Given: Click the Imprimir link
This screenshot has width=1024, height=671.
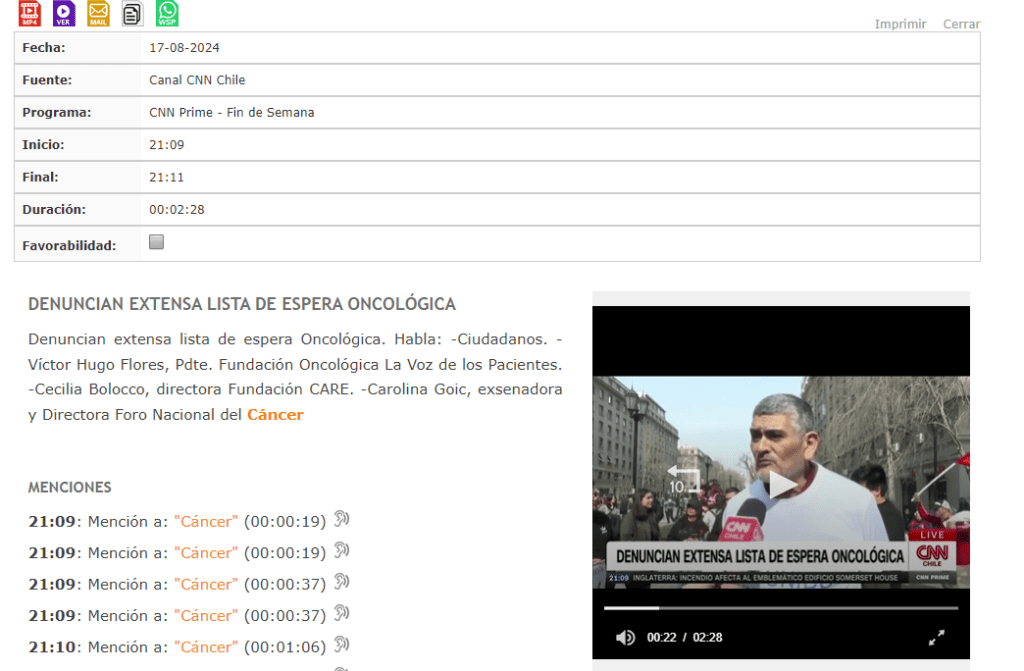Looking at the screenshot, I should [901, 24].
